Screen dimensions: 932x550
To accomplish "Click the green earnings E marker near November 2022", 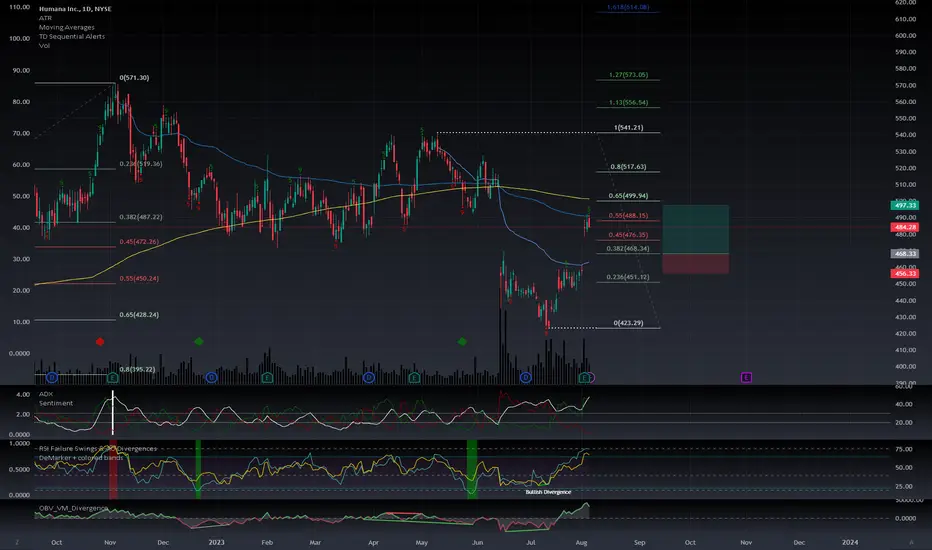I will 113,378.
